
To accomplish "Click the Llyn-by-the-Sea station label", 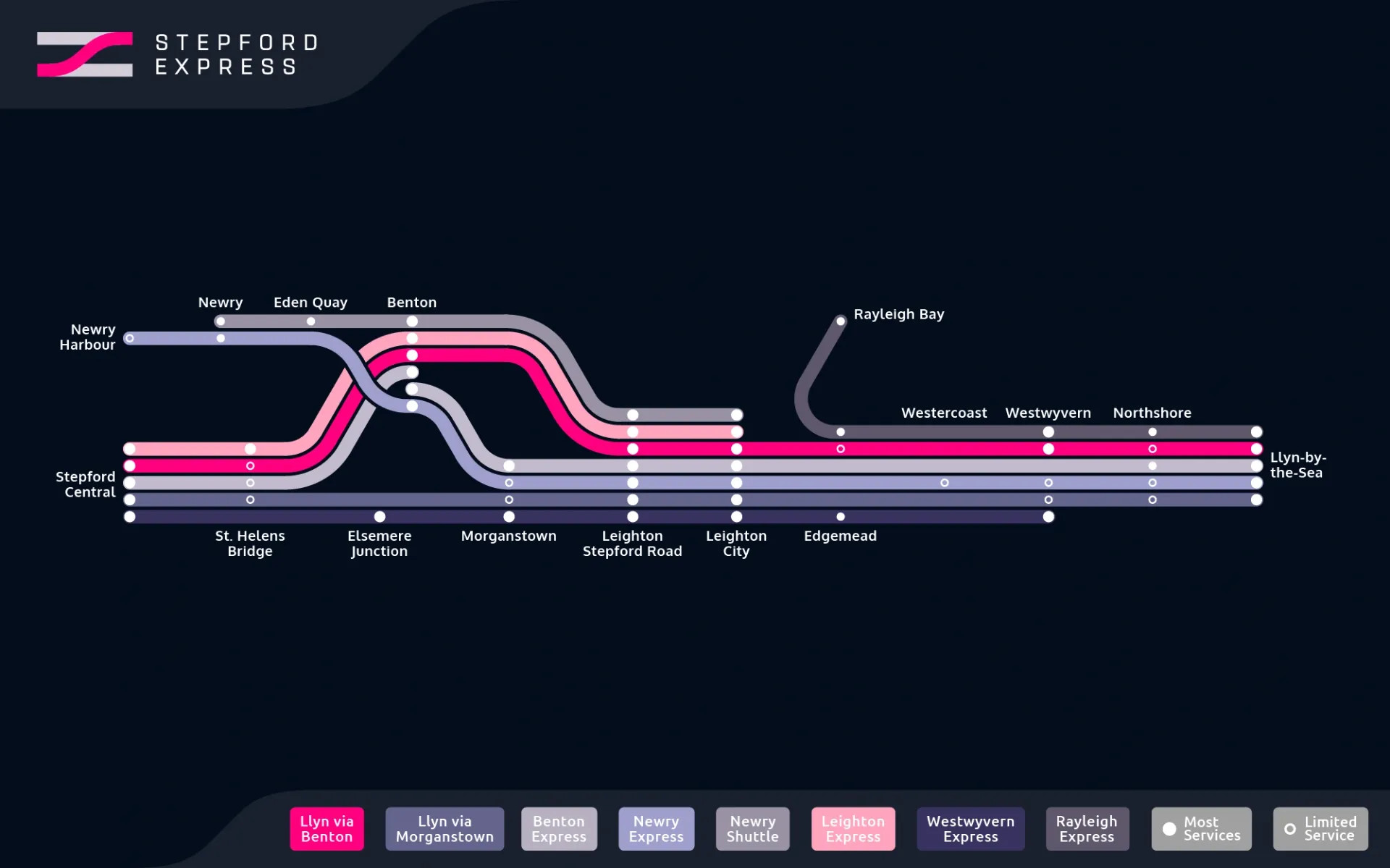I will coord(1297,465).
